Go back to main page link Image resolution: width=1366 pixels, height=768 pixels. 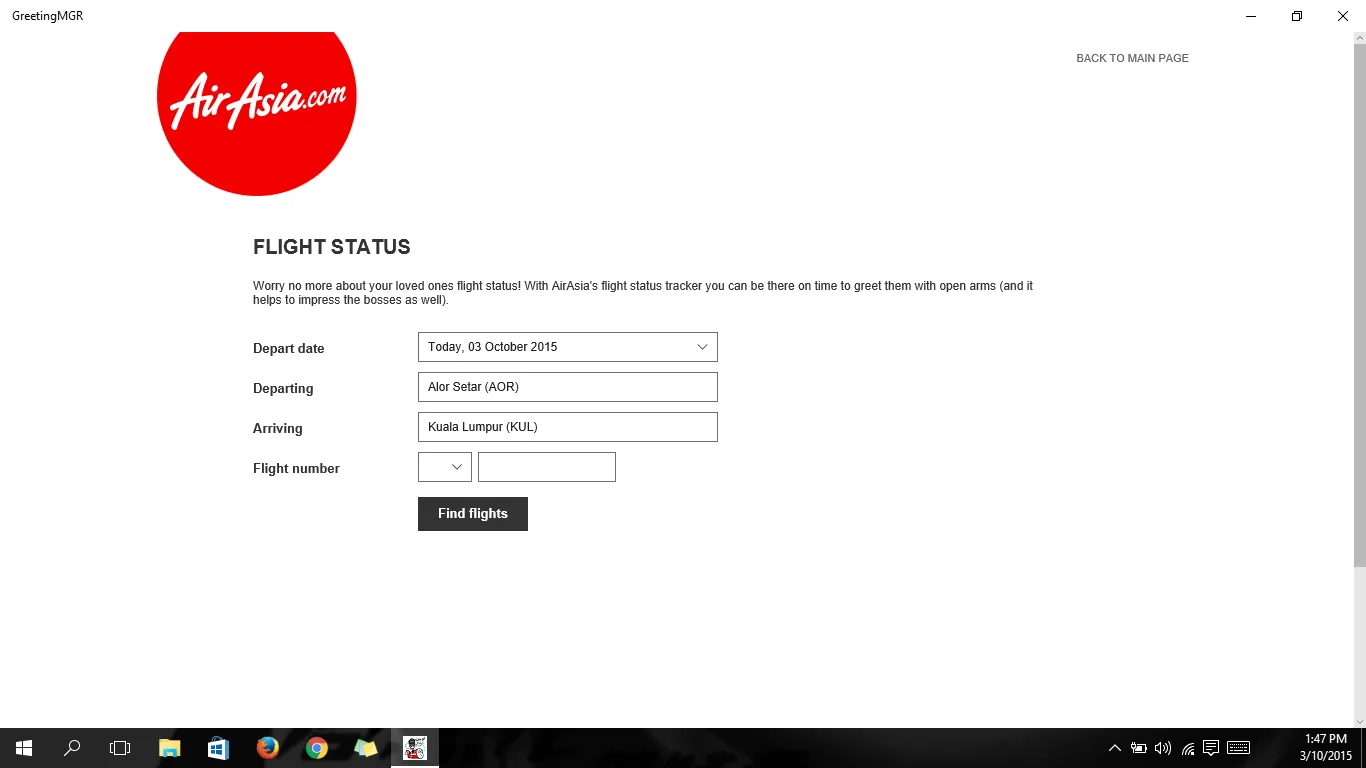click(1132, 58)
